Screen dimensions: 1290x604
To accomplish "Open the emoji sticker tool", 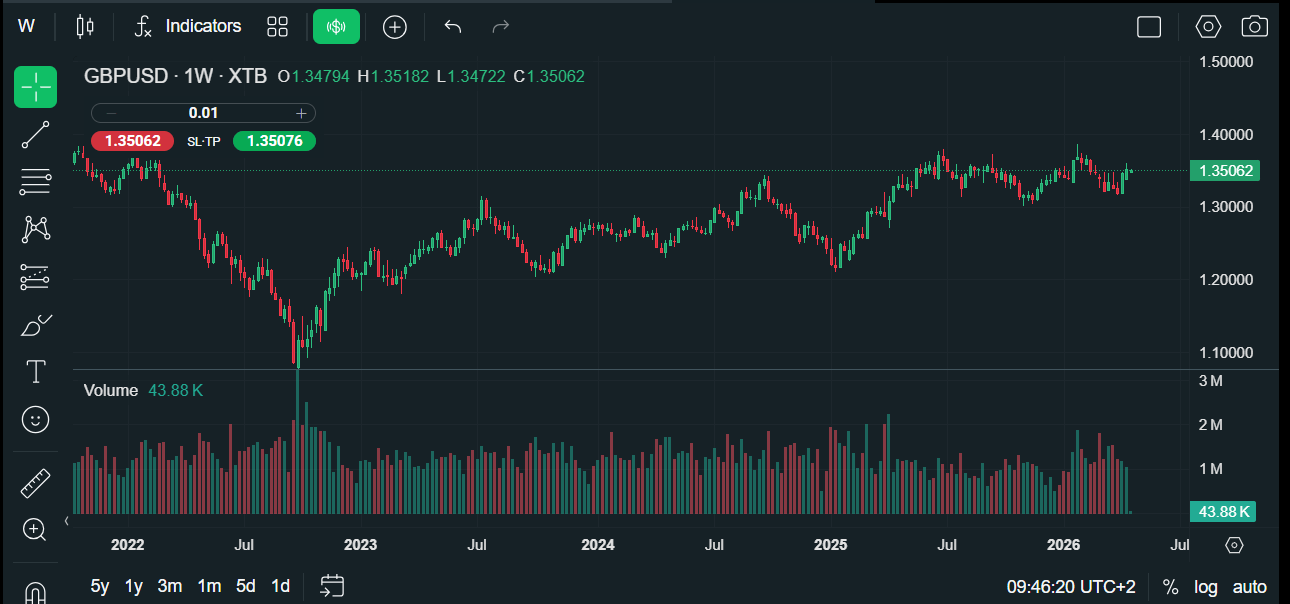I will point(35,420).
